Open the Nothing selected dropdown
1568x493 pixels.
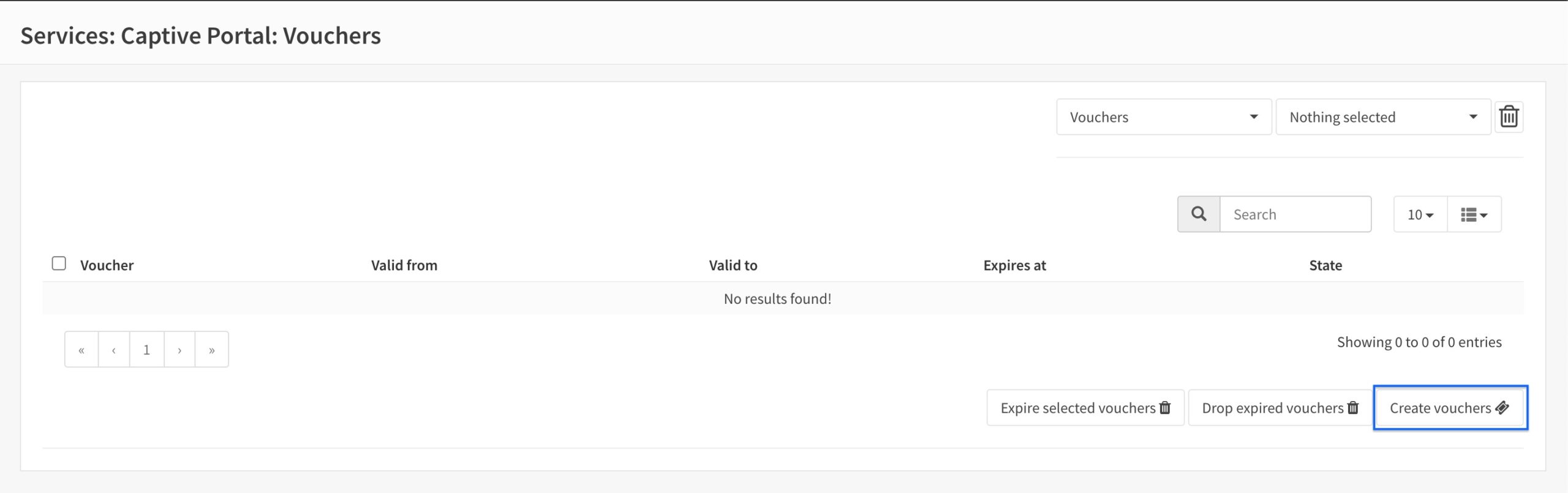[x=1383, y=117]
